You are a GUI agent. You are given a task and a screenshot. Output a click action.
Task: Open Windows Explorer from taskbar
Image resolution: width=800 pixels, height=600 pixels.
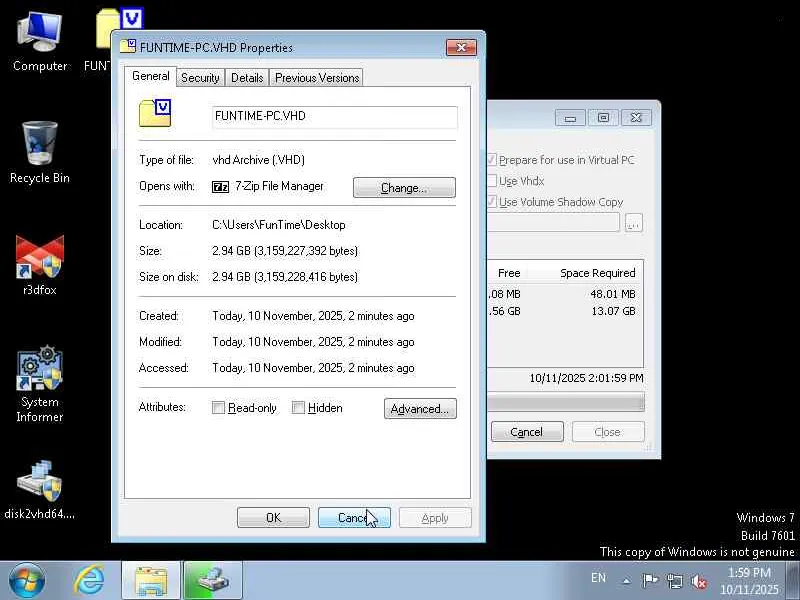coord(151,581)
